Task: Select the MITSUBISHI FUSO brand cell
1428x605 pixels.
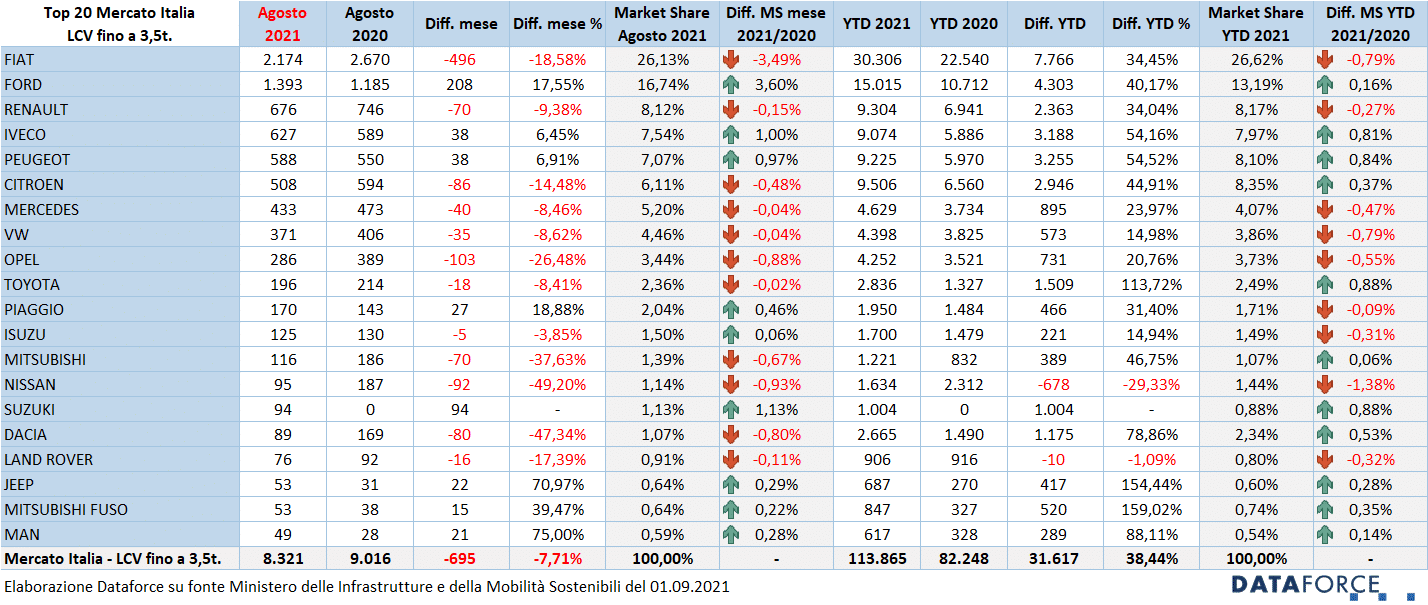Action: click(x=120, y=509)
